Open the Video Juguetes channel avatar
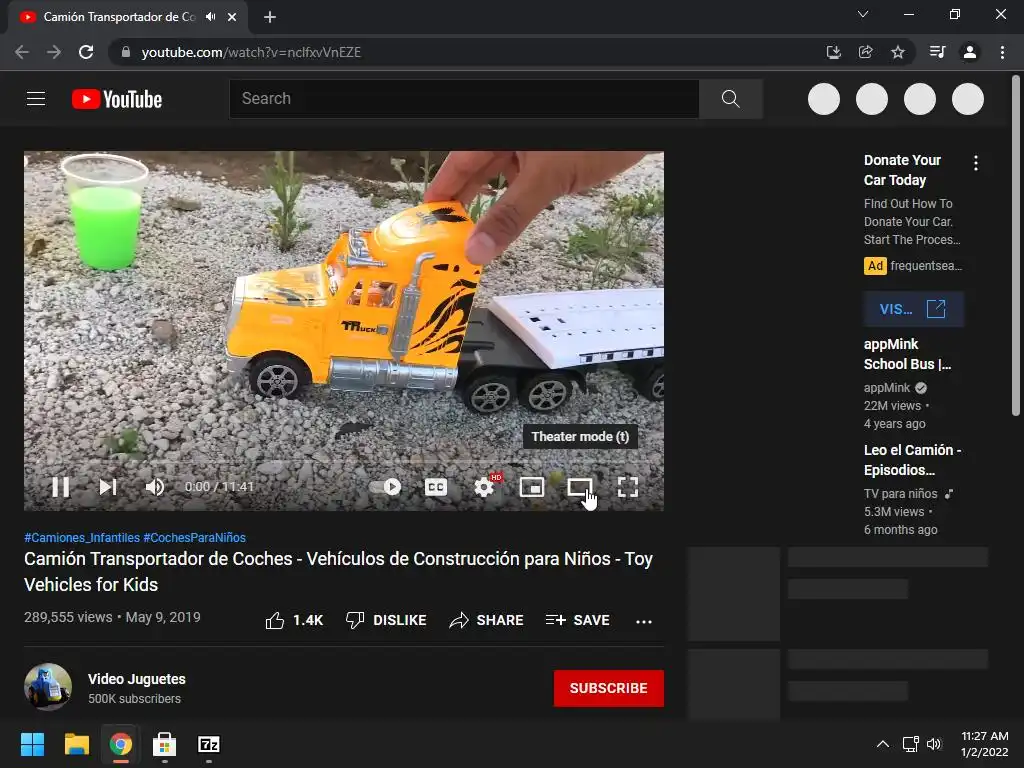 [48, 687]
